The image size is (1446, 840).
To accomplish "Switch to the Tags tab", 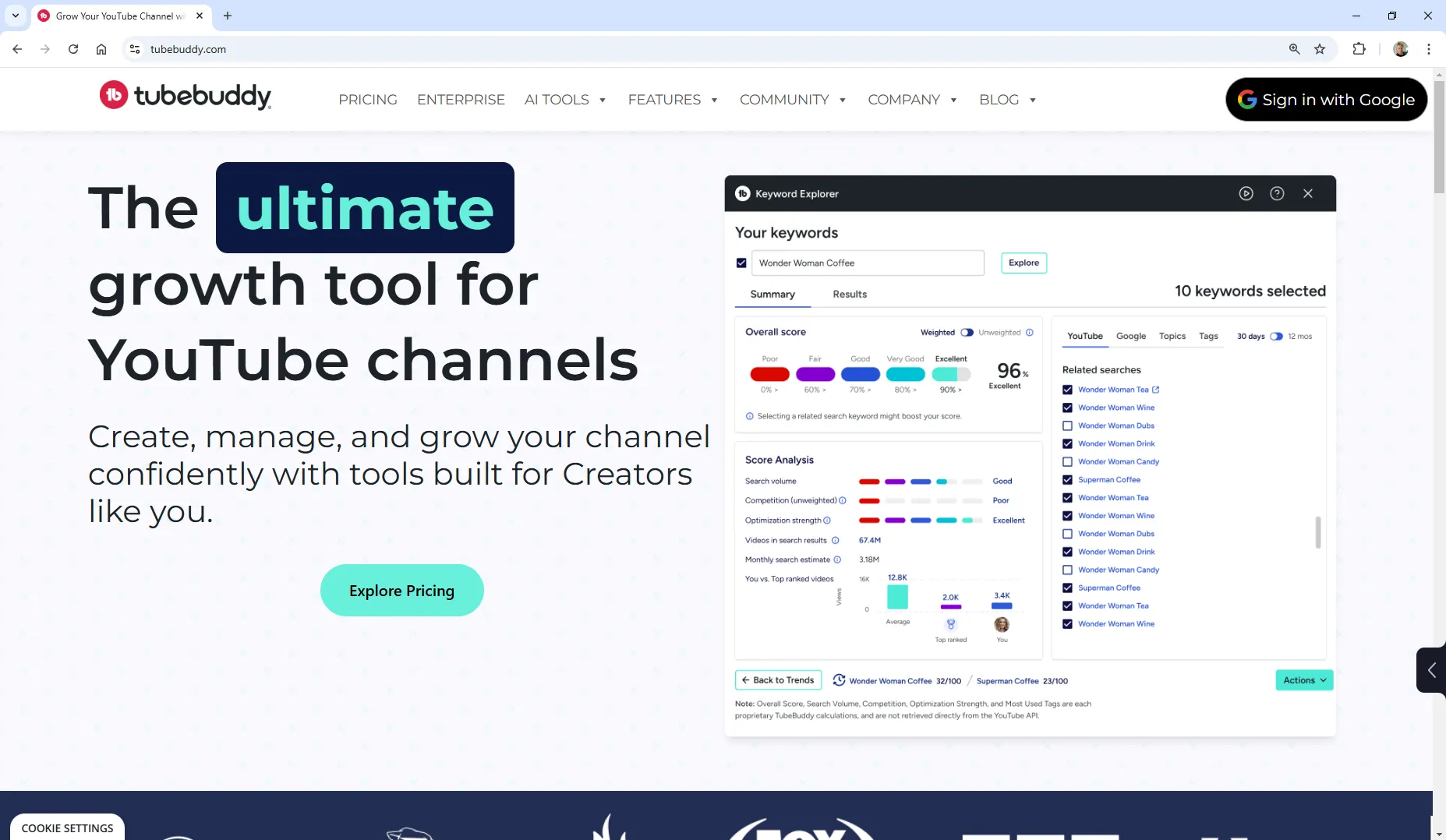I will [1208, 337].
